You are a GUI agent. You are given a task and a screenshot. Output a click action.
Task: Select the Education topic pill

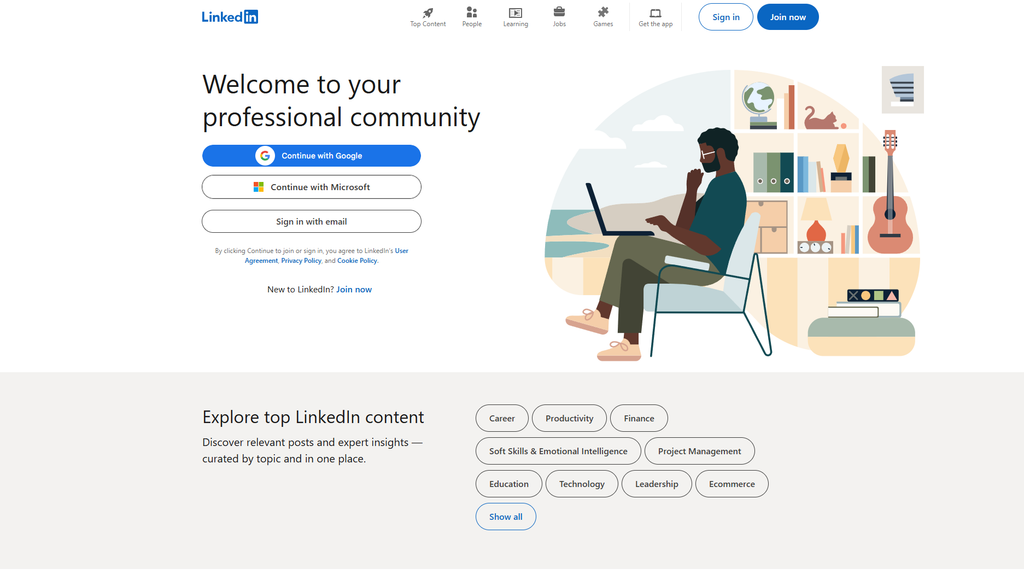509,484
